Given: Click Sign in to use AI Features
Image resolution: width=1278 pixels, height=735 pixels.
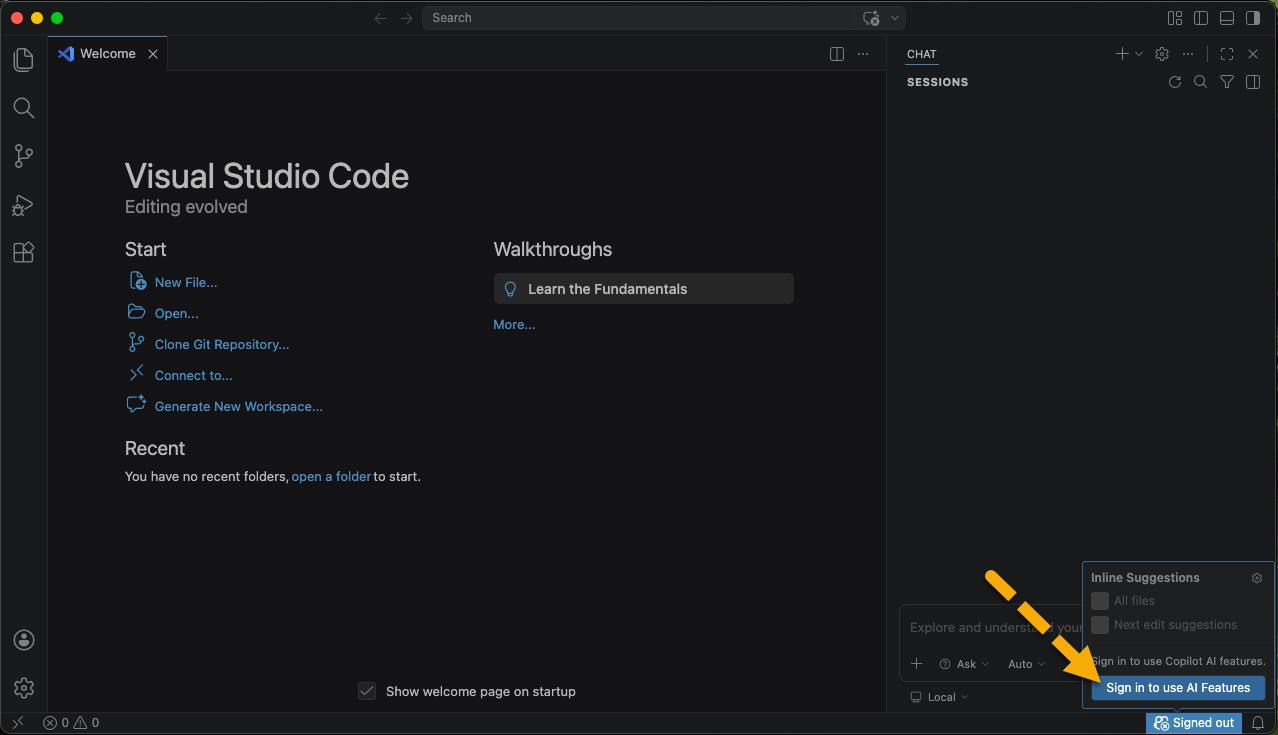Looking at the screenshot, I should point(1178,688).
